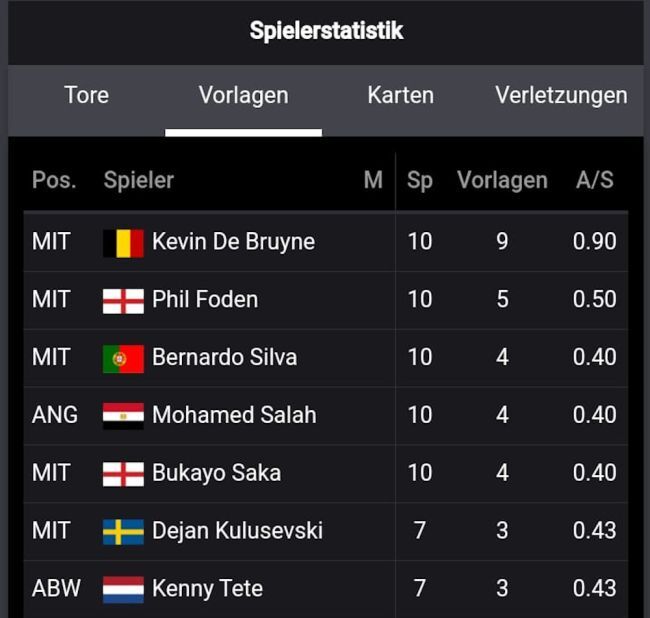650x618 pixels.
Task: Open the Karten tab
Action: pyautogui.click(x=400, y=96)
